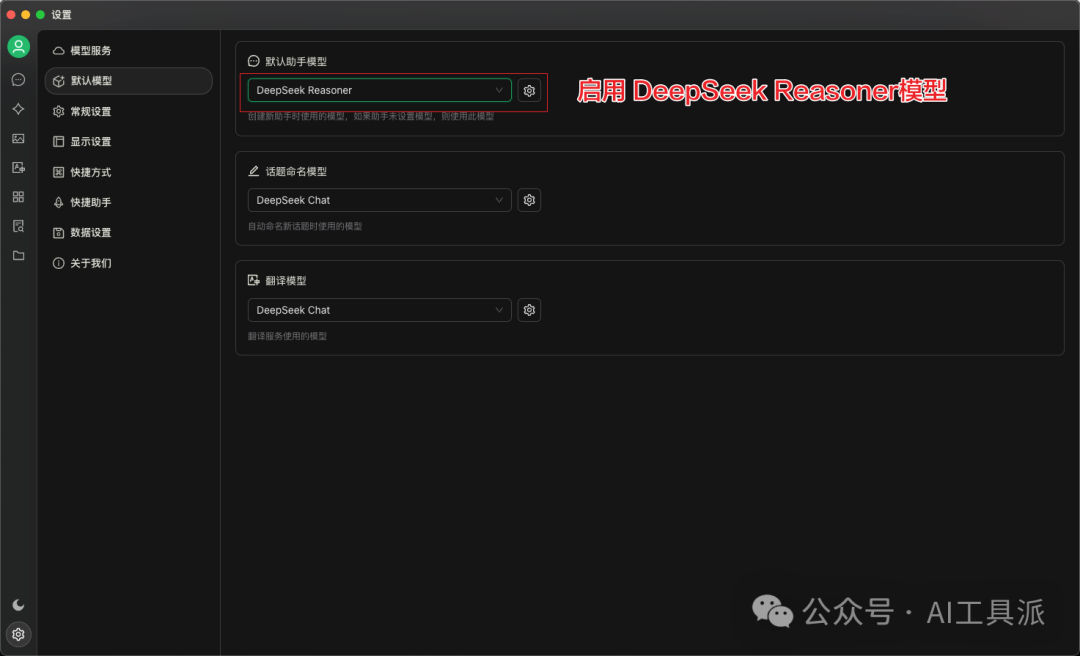Image resolution: width=1080 pixels, height=656 pixels.
Task: Expand the 翻译模型 DeepSeek Chat dropdown
Action: point(380,310)
